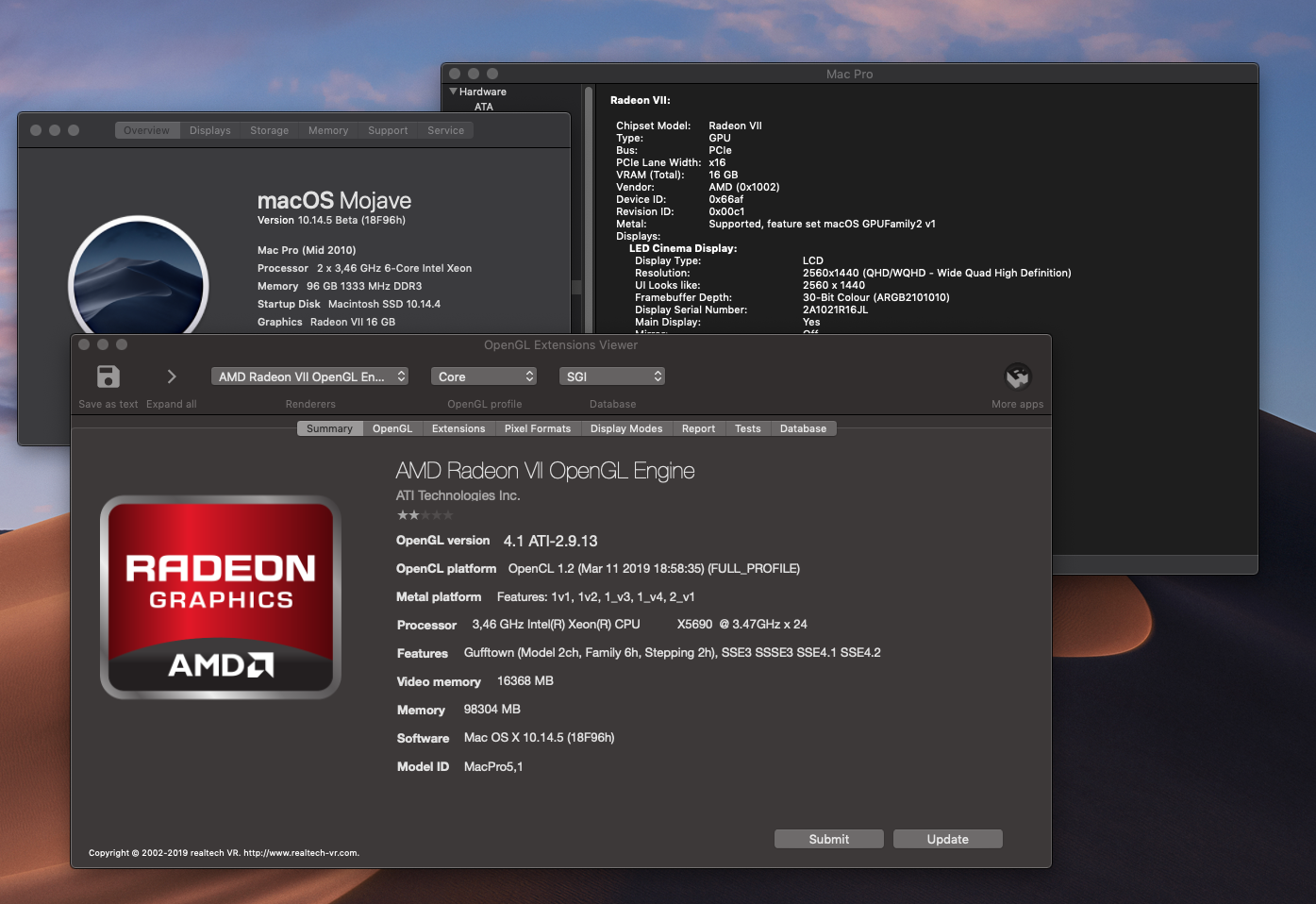Open More apps globe icon
The height and width of the screenshot is (904, 1316).
click(1017, 377)
